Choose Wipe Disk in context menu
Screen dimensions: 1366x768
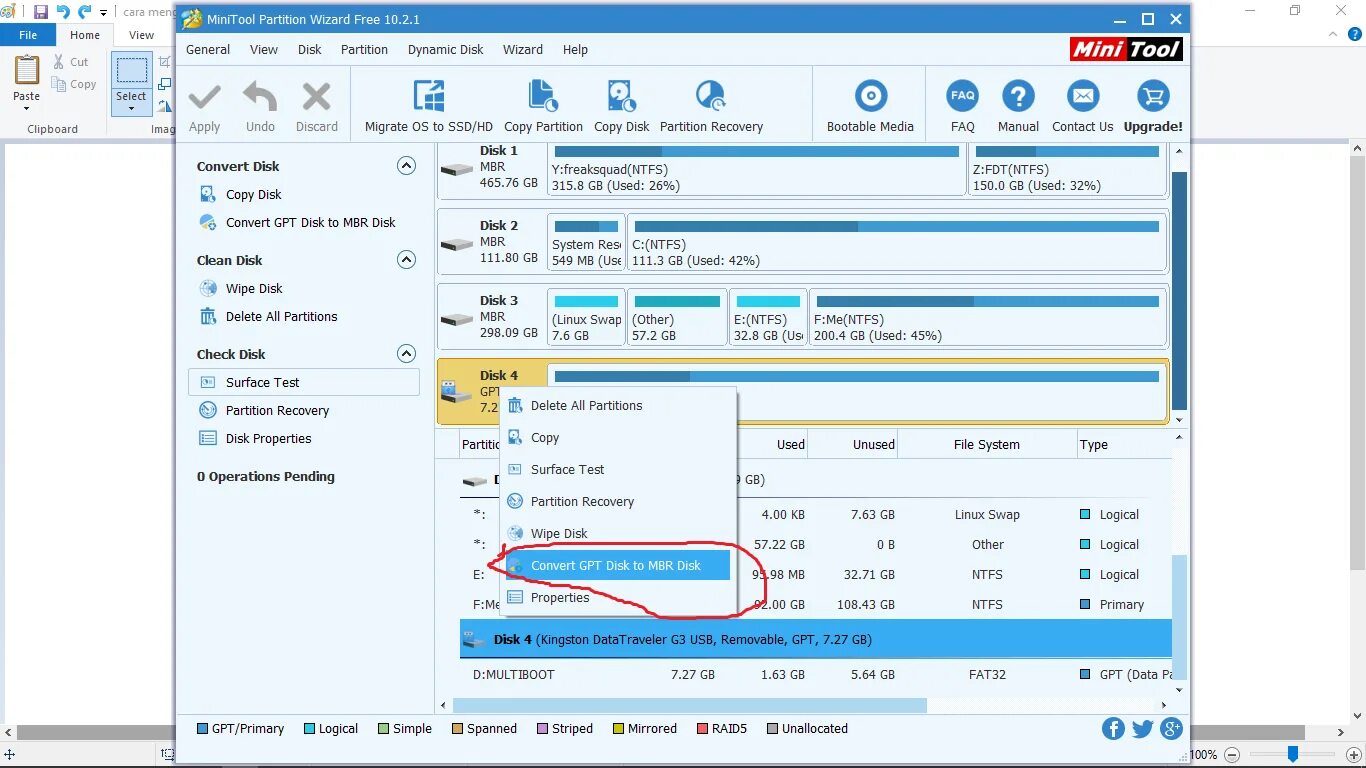click(618, 534)
